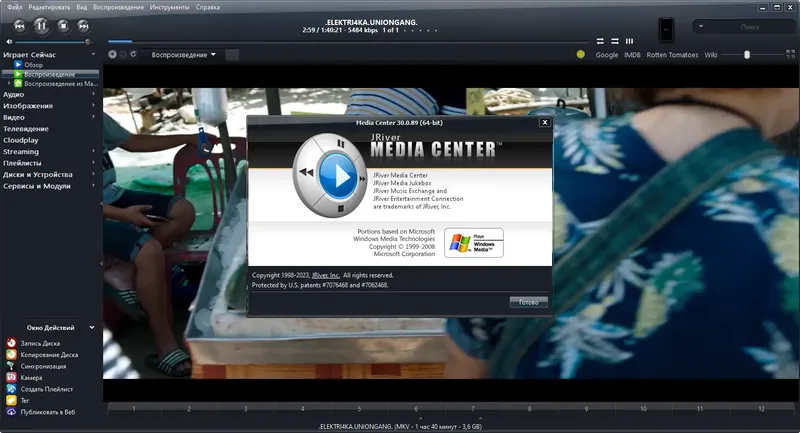Click the grid view icon beside size slider

[790, 54]
